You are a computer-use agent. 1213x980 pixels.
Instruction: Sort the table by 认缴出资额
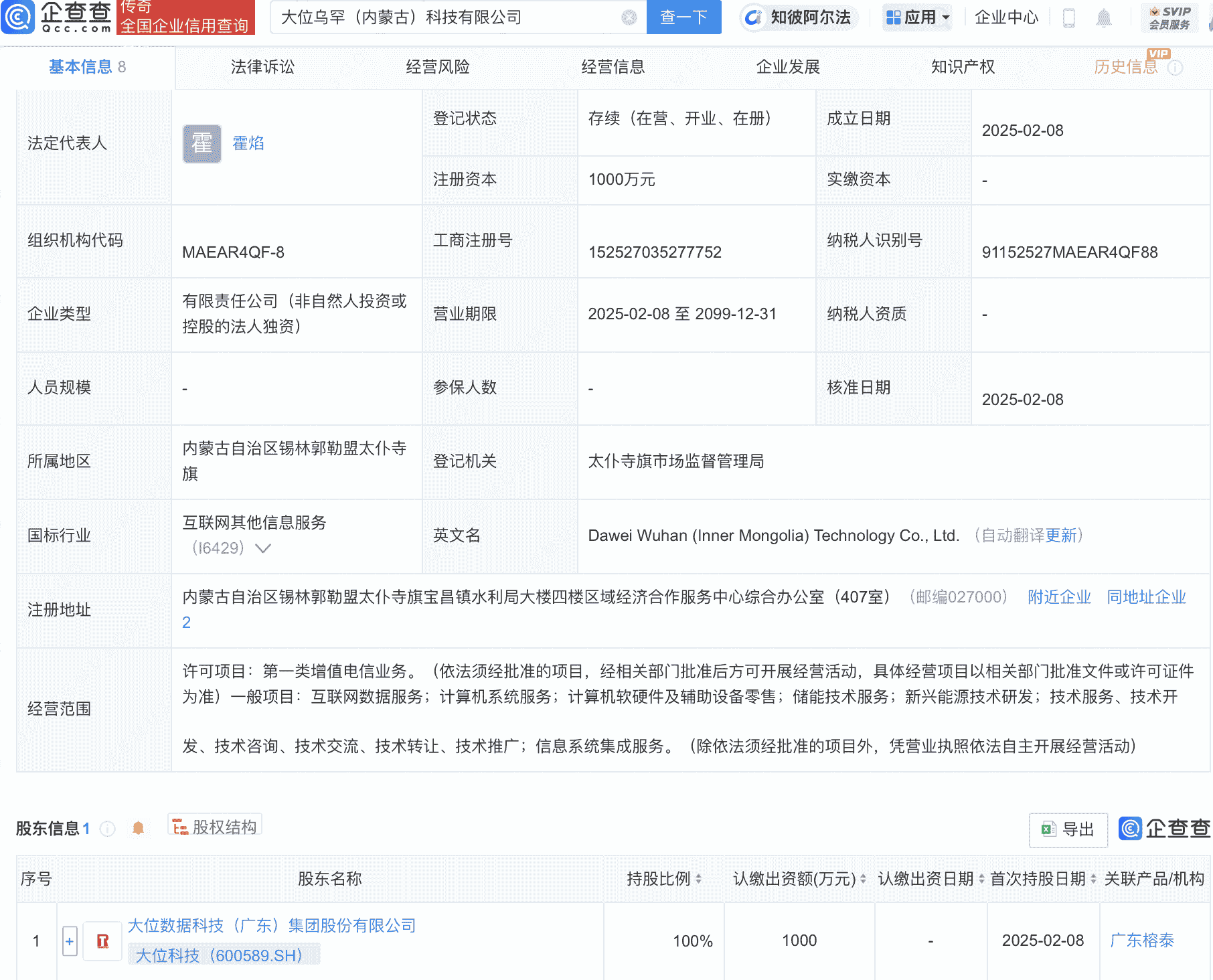[864, 879]
